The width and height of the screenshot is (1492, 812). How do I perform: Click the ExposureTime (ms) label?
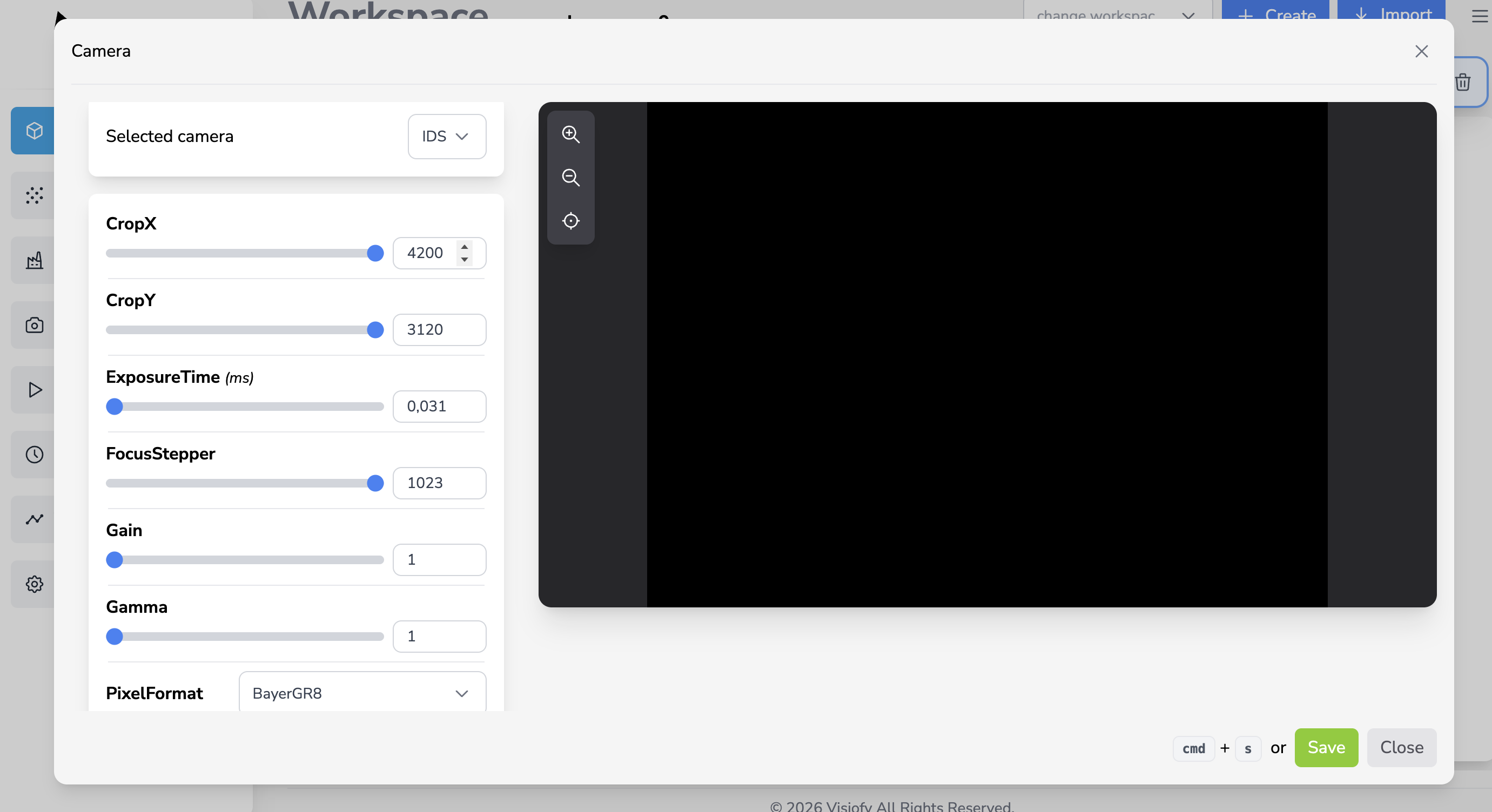click(x=179, y=377)
